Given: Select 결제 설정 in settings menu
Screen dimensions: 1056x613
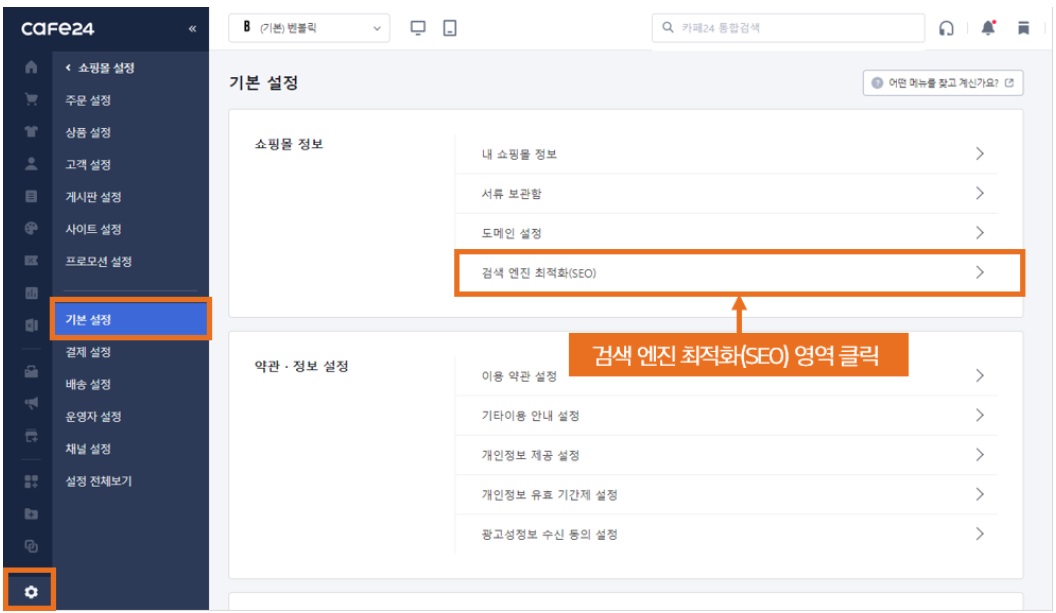Looking at the screenshot, I should point(88,352).
